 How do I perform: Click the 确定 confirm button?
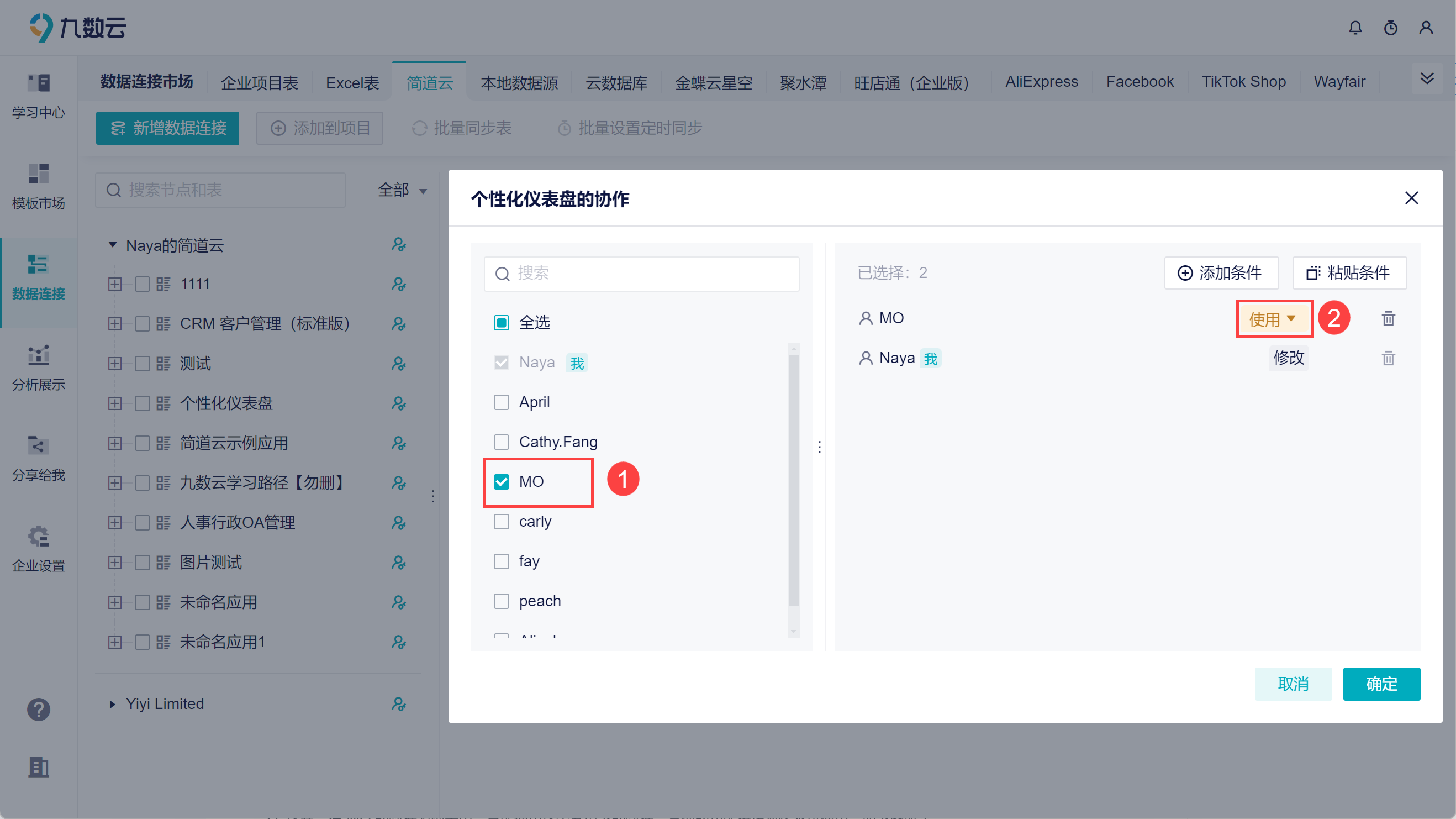click(x=1381, y=683)
